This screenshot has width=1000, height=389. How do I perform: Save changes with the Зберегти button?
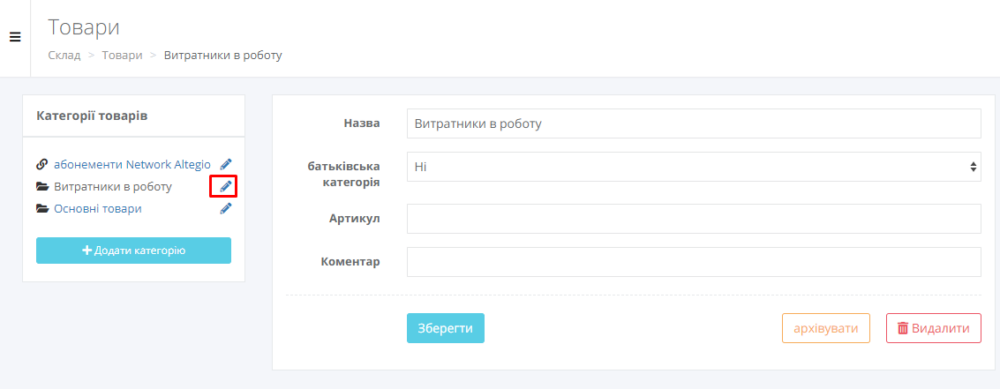[445, 328]
